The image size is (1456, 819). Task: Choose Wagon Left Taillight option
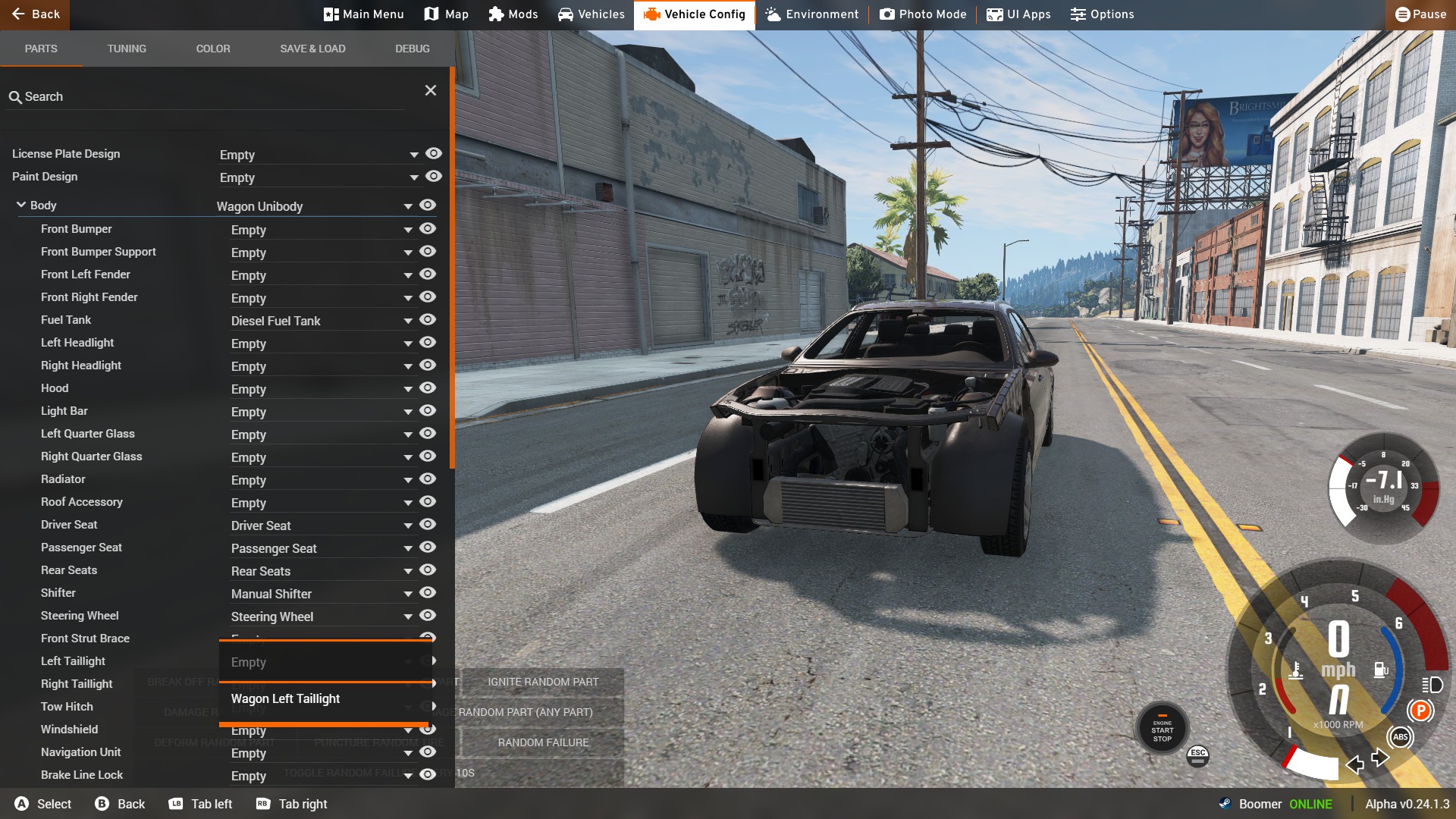point(286,698)
